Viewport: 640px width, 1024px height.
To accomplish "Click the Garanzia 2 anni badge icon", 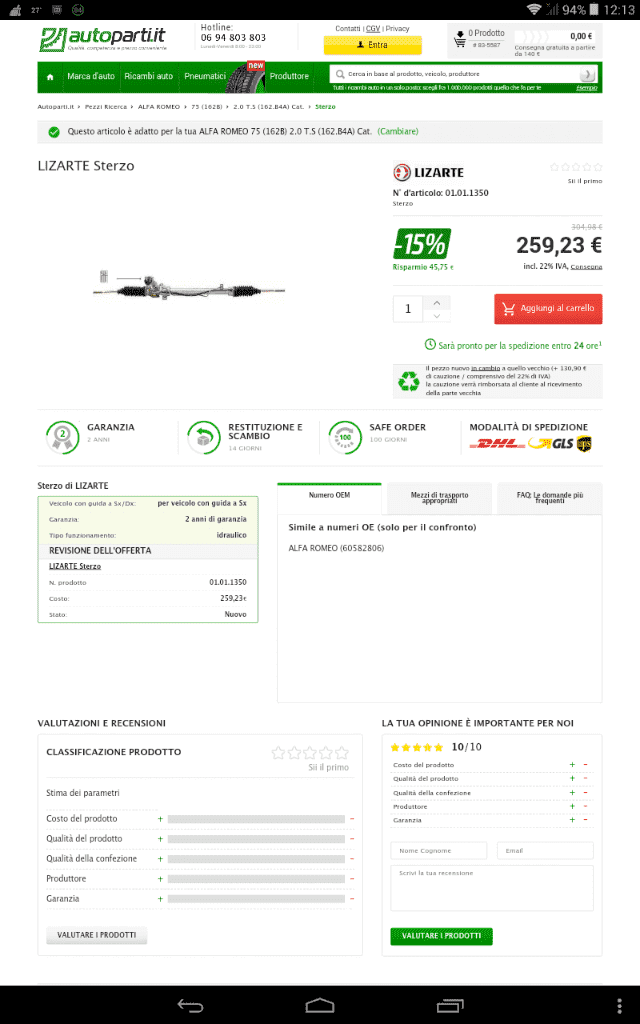I will pyautogui.click(x=62, y=436).
